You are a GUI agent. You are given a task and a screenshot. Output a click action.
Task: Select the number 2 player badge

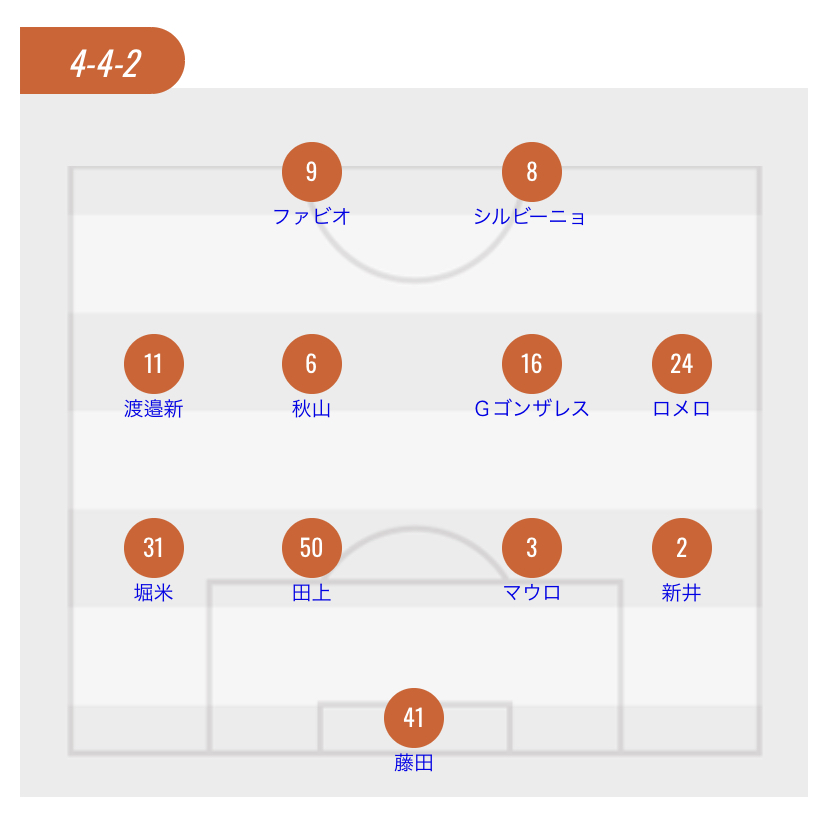point(682,548)
